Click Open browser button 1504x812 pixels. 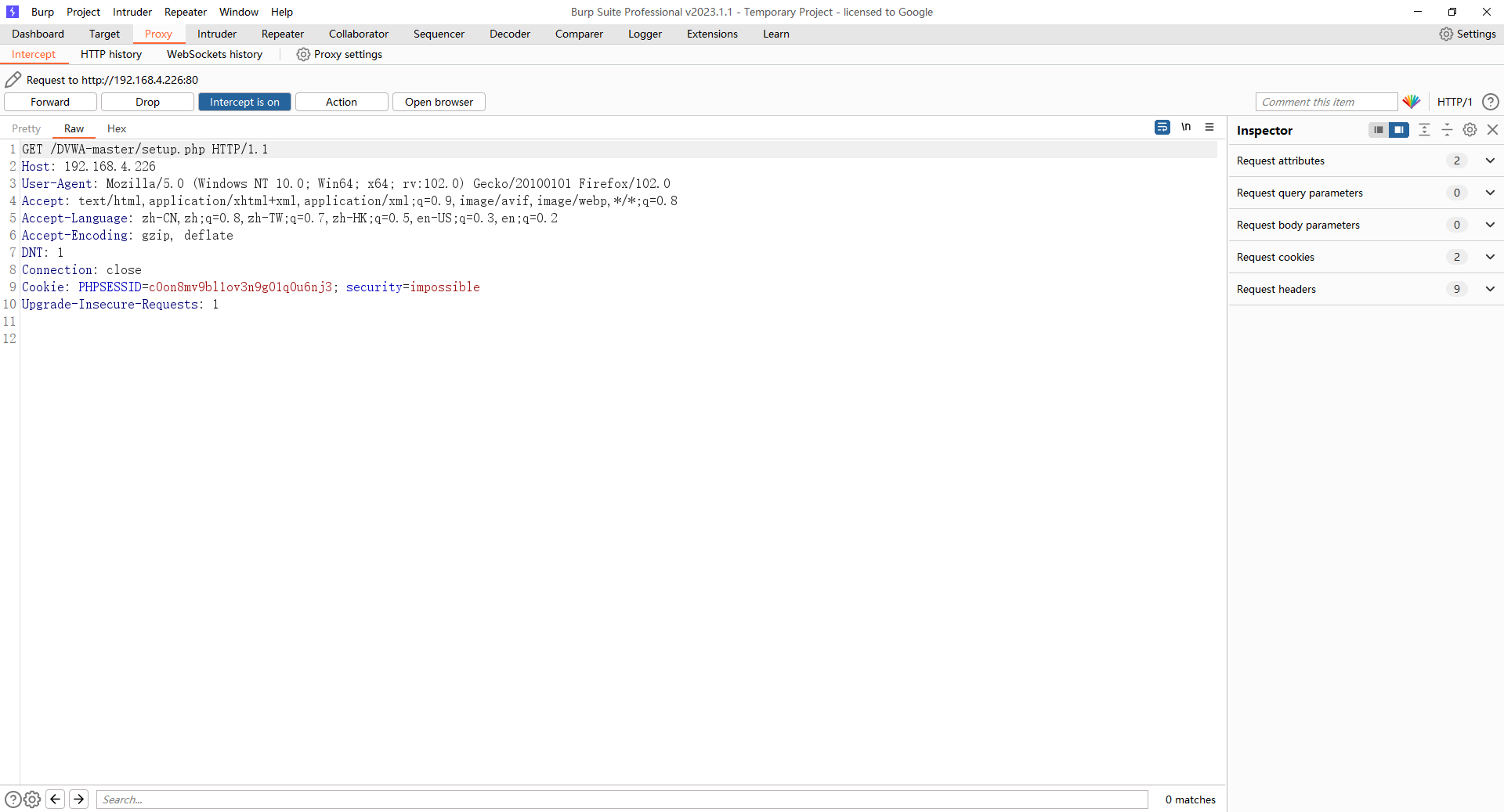pos(439,102)
